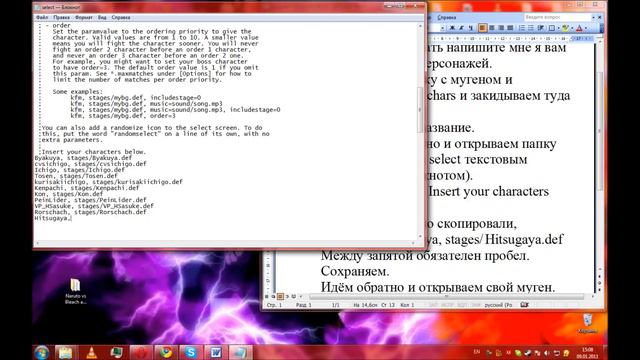The height and width of the screenshot is (360, 640).
Task: Click the Byakuya, stages/Byakuya.def line
Action: coord(83,158)
